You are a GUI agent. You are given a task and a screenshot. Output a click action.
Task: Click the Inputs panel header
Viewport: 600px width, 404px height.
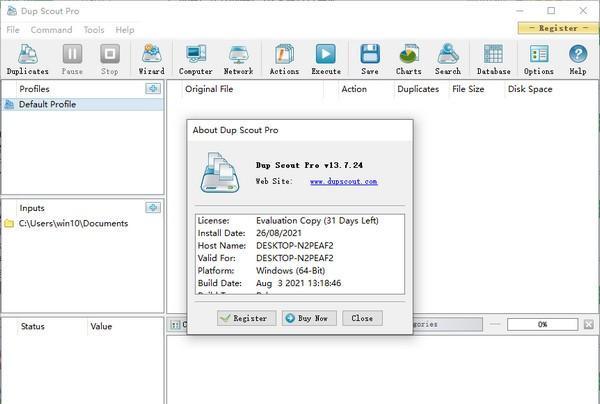pos(32,208)
